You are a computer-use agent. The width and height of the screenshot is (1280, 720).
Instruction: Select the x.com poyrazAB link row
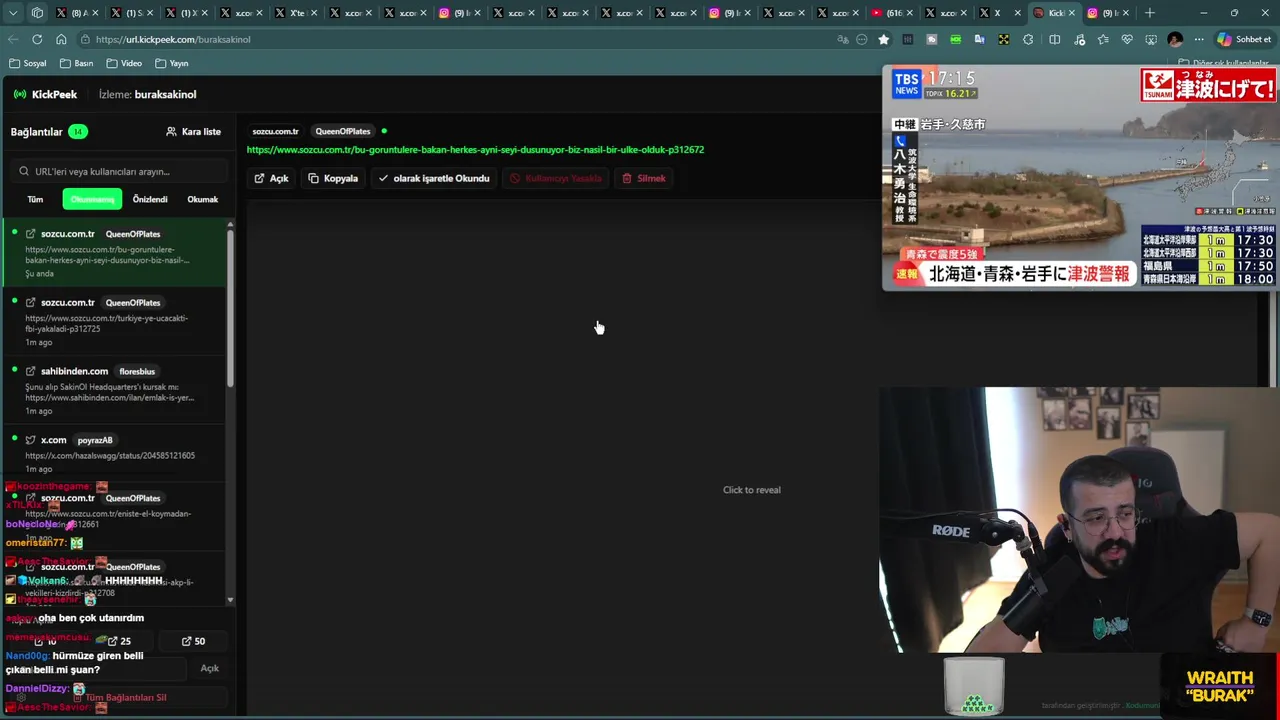[x=115, y=453]
